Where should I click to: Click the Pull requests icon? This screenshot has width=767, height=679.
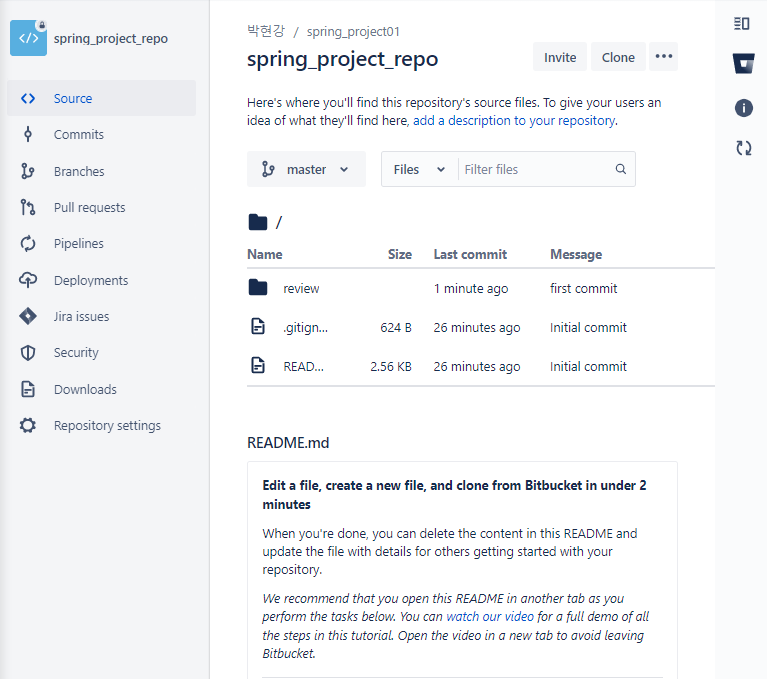click(28, 207)
